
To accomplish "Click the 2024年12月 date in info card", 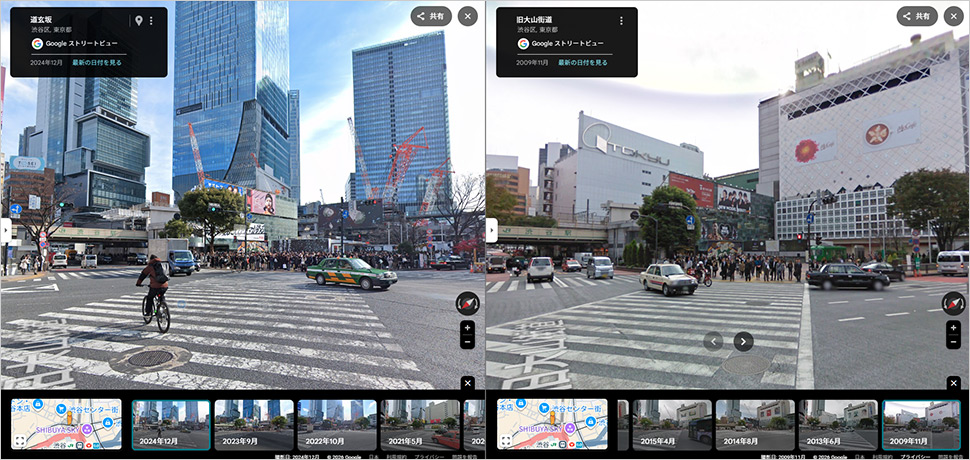I will (46, 62).
